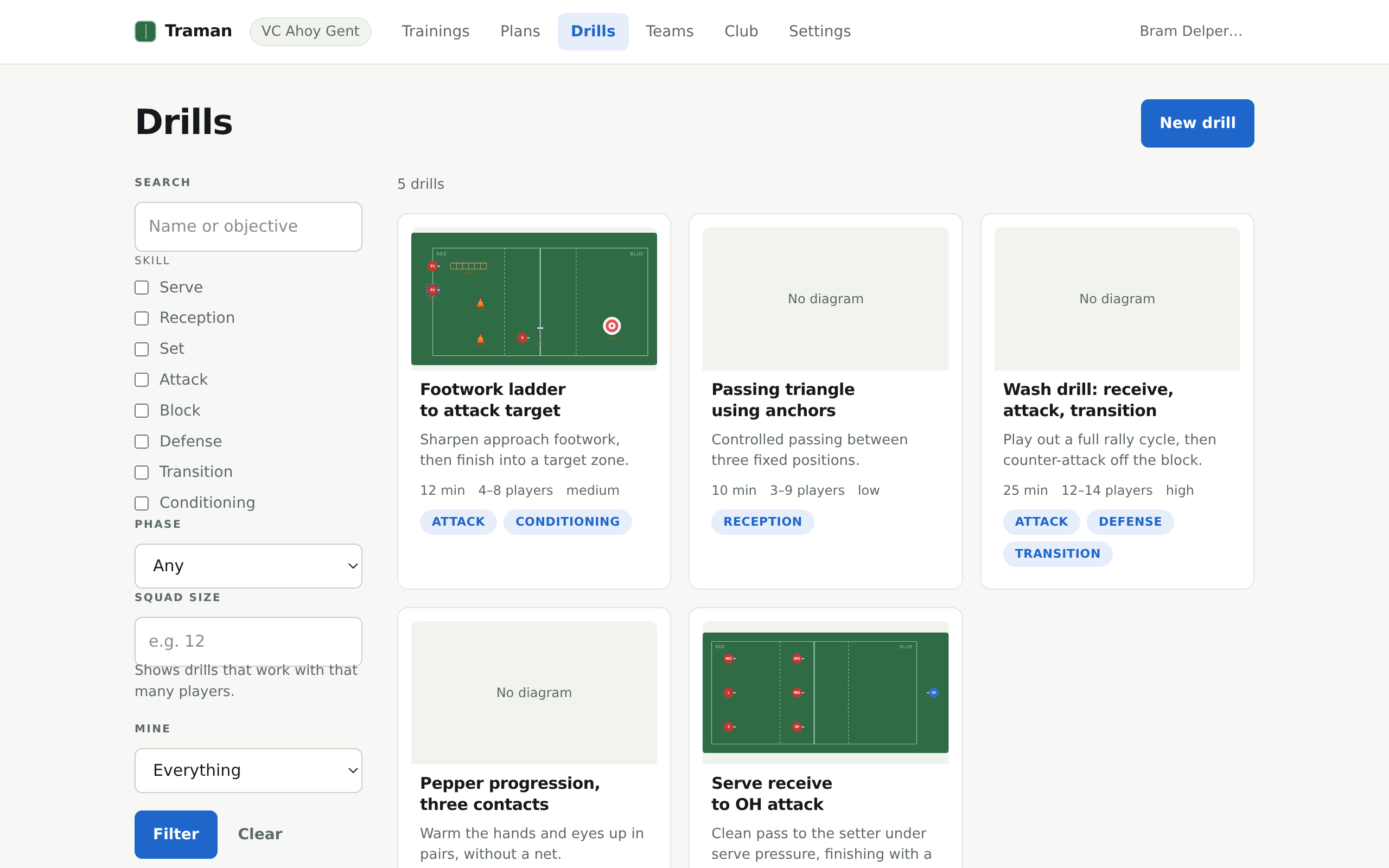Click Passing triangle's No diagram placeholder
1389x868 pixels.
tap(825, 298)
